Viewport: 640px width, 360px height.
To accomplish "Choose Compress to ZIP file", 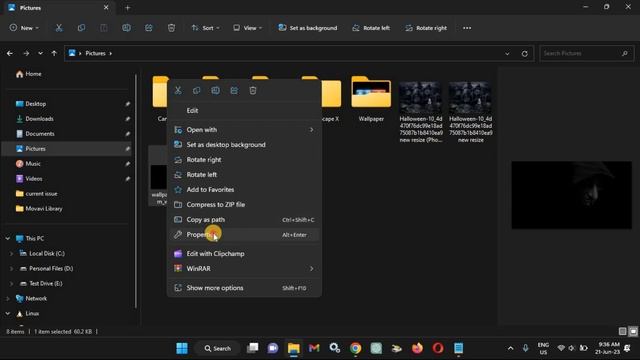I will click(x=244, y=204).
